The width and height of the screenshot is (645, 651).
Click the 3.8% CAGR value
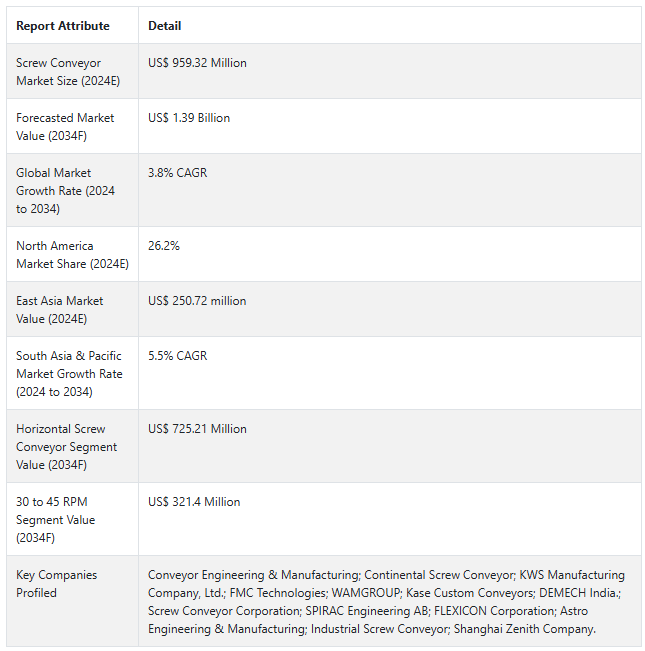click(176, 173)
